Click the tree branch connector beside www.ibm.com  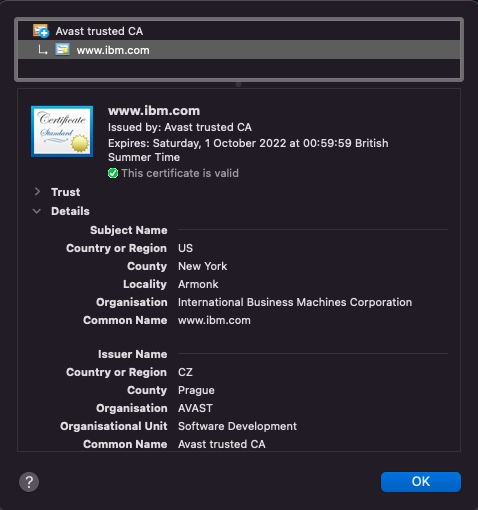pos(42,50)
